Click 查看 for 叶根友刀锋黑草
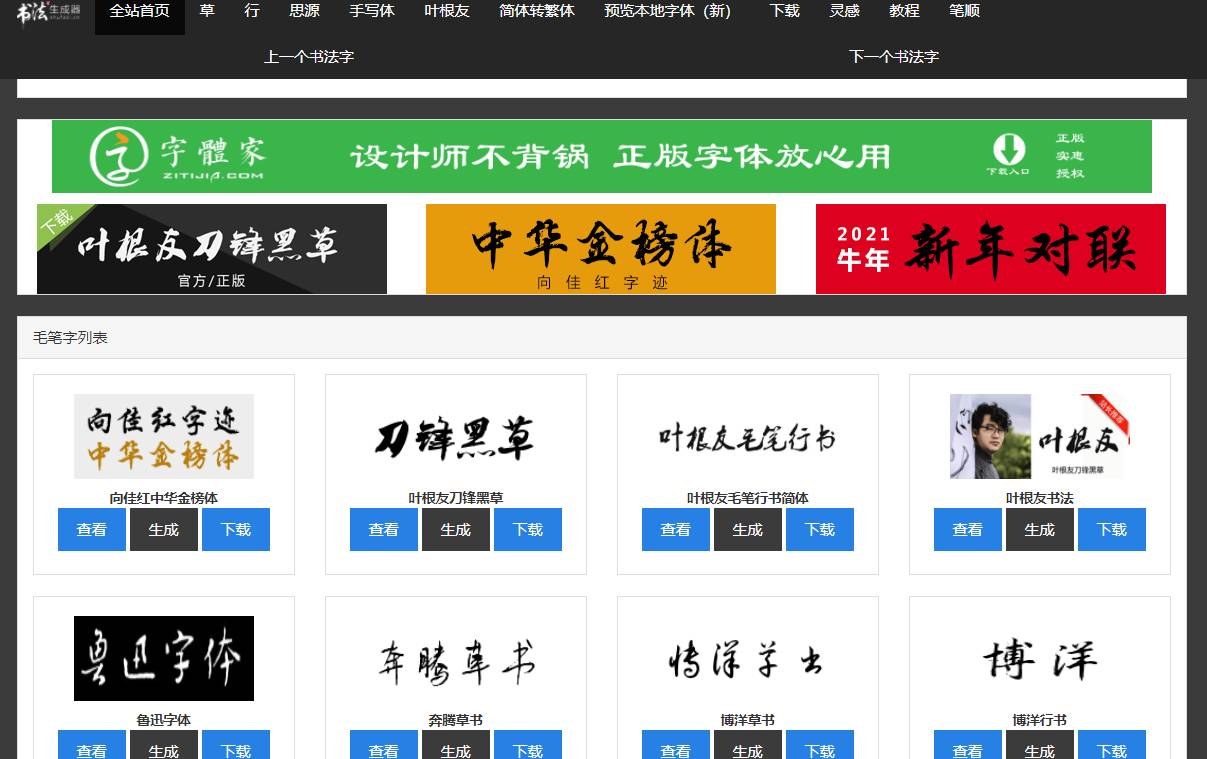Viewport: 1207px width, 759px height. (384, 529)
